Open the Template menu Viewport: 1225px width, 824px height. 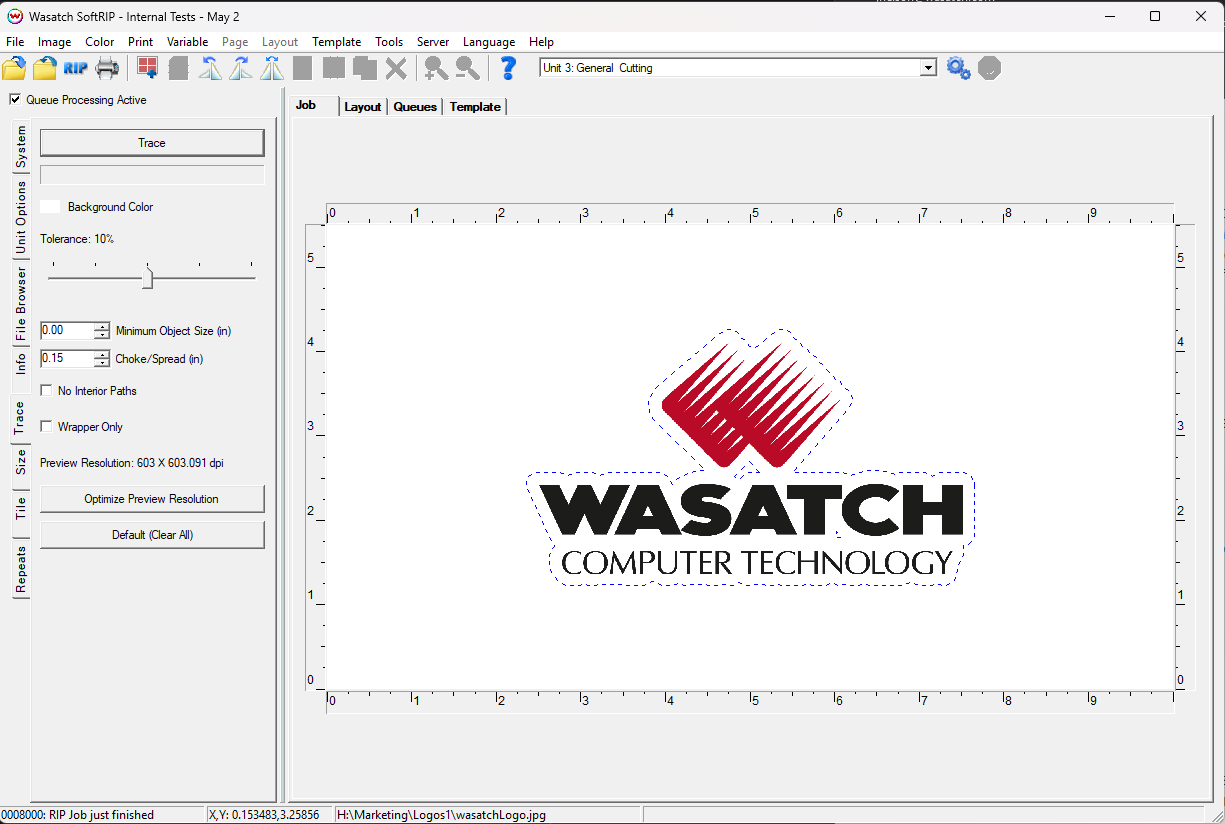pos(337,42)
